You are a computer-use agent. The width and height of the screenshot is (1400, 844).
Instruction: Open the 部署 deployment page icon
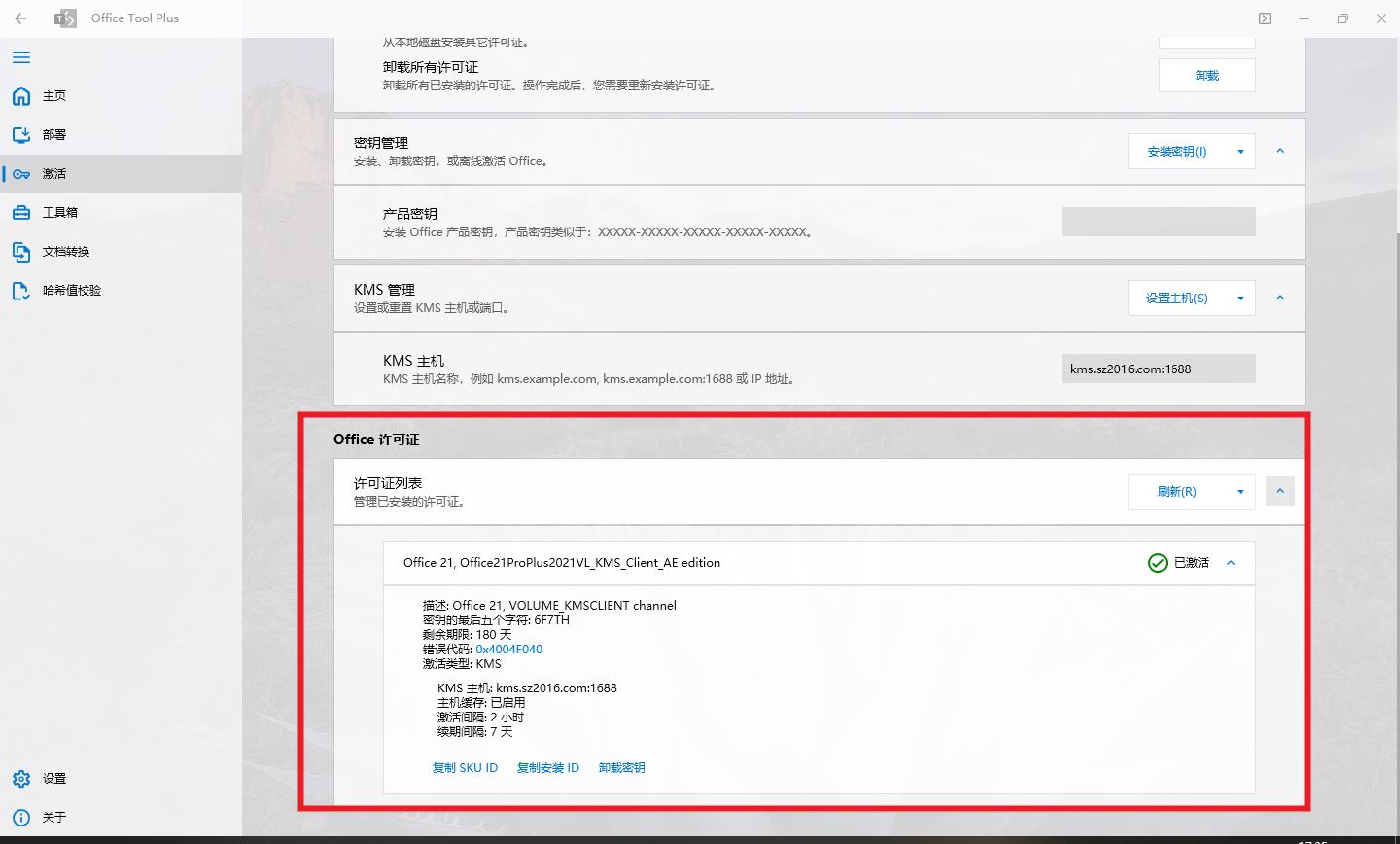pyautogui.click(x=20, y=134)
